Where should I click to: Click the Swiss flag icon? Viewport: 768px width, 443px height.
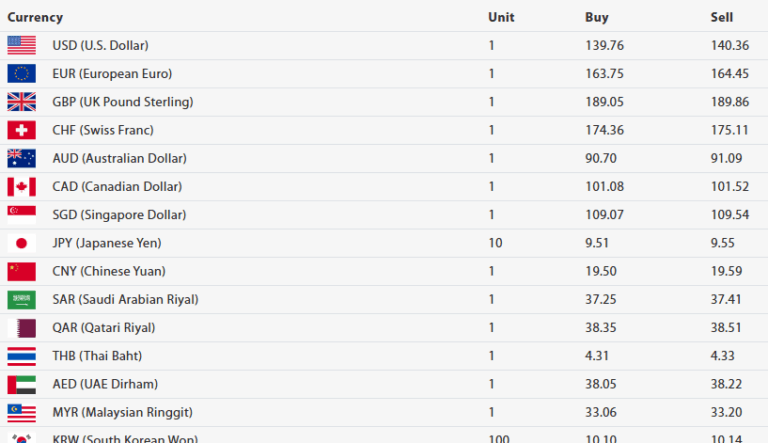[x=21, y=130]
